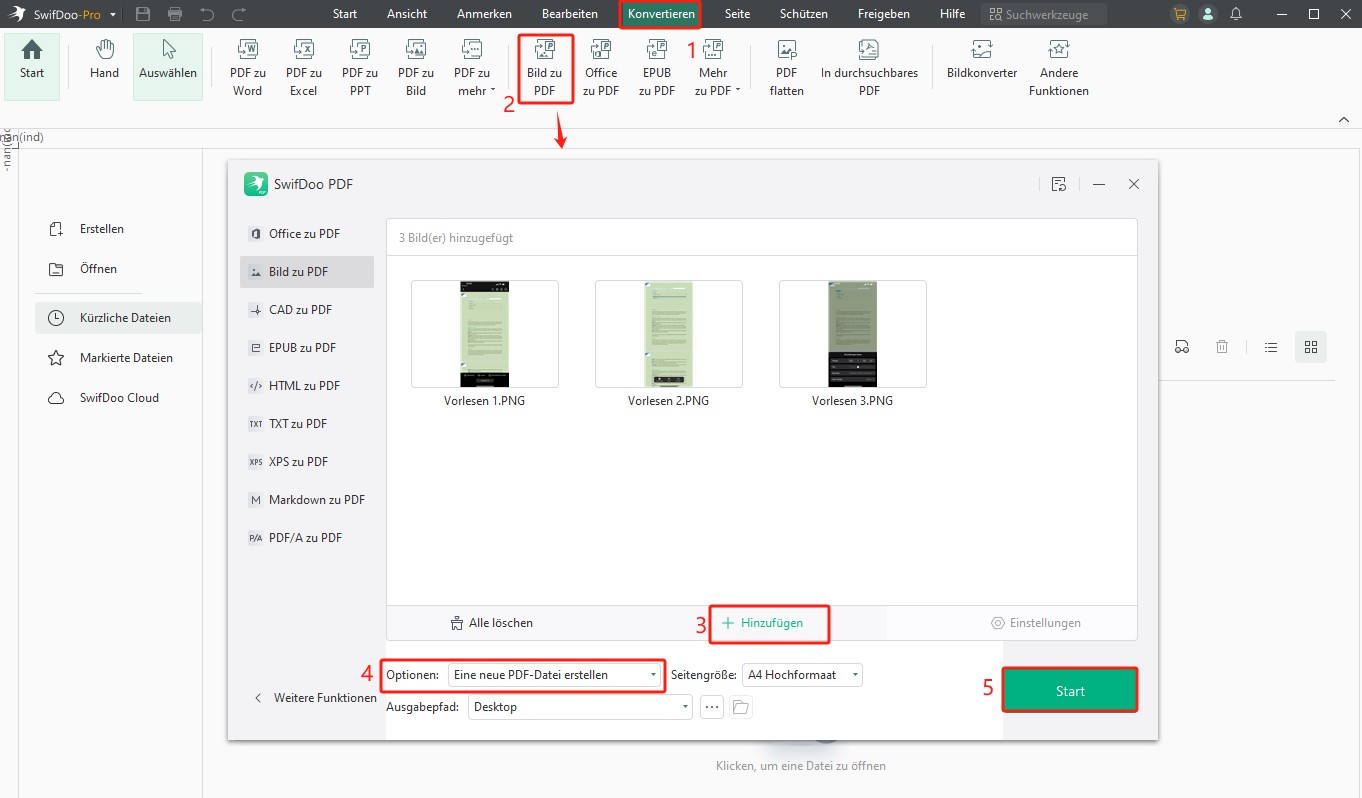Viewport: 1362px width, 798px height.
Task: Open the Bildkonverter tool
Action: (x=982, y=62)
